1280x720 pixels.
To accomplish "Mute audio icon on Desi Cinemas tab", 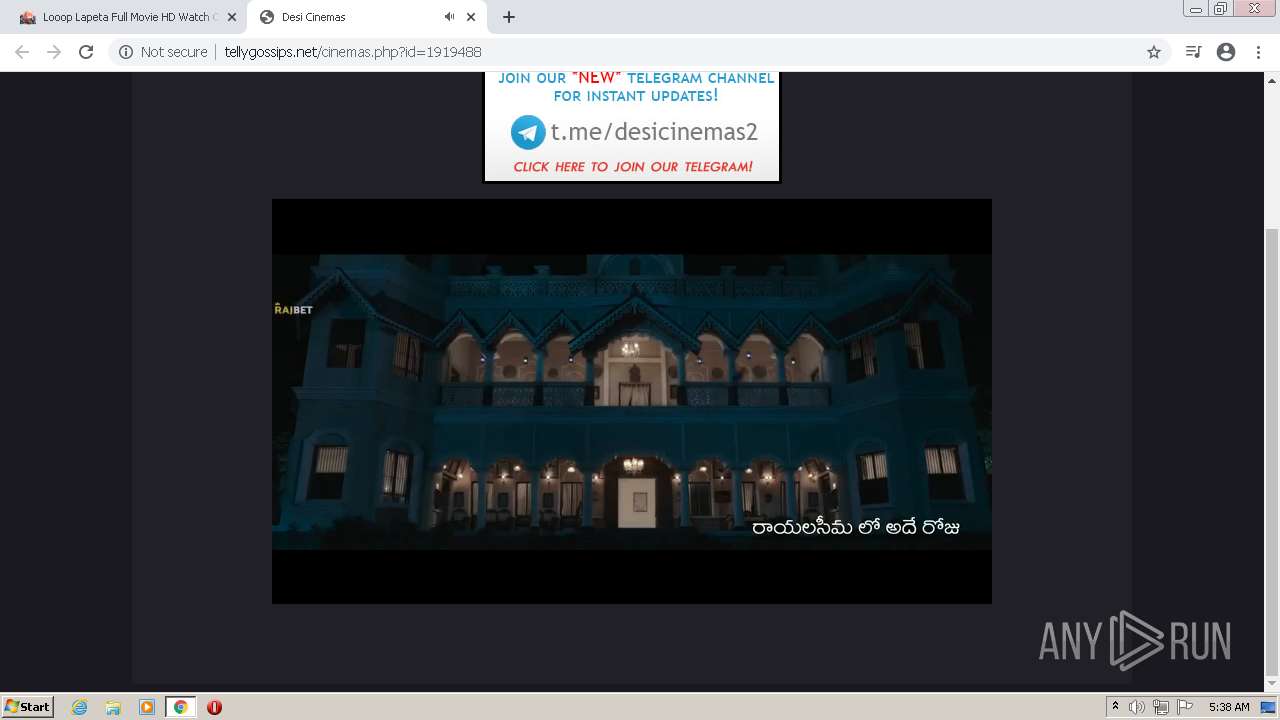I will pos(449,17).
